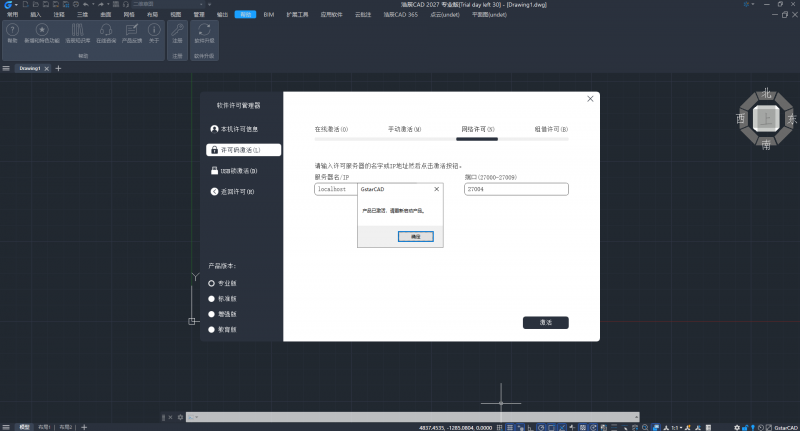The height and width of the screenshot is (431, 800).
Task: Open 注册 registration key icon
Action: click(178, 33)
